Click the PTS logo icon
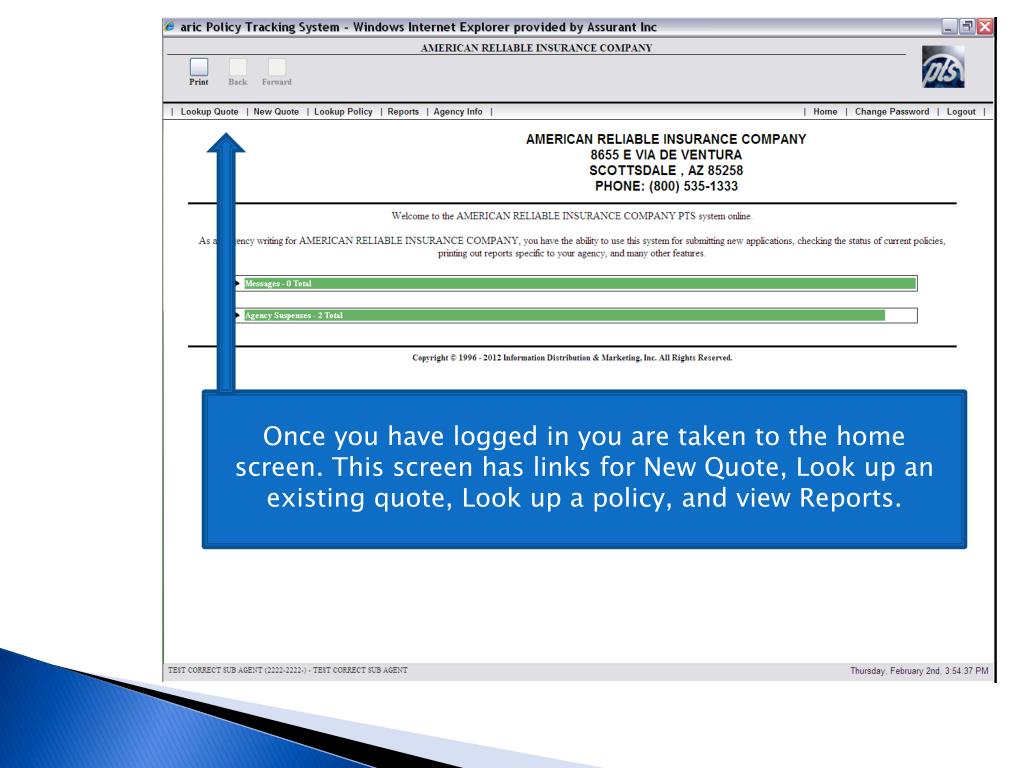Image resolution: width=1024 pixels, height=768 pixels. [x=943, y=67]
